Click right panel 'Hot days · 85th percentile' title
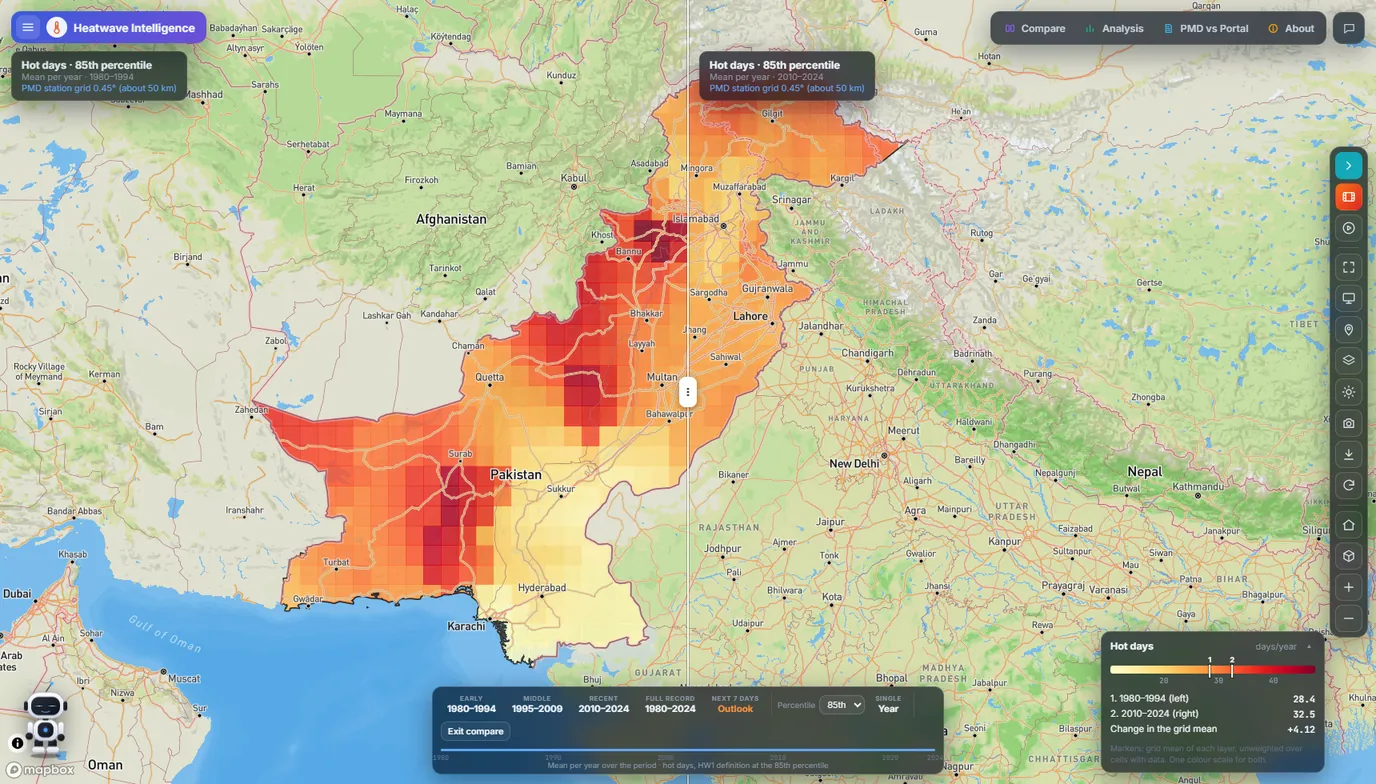1376x784 pixels. pos(775,65)
